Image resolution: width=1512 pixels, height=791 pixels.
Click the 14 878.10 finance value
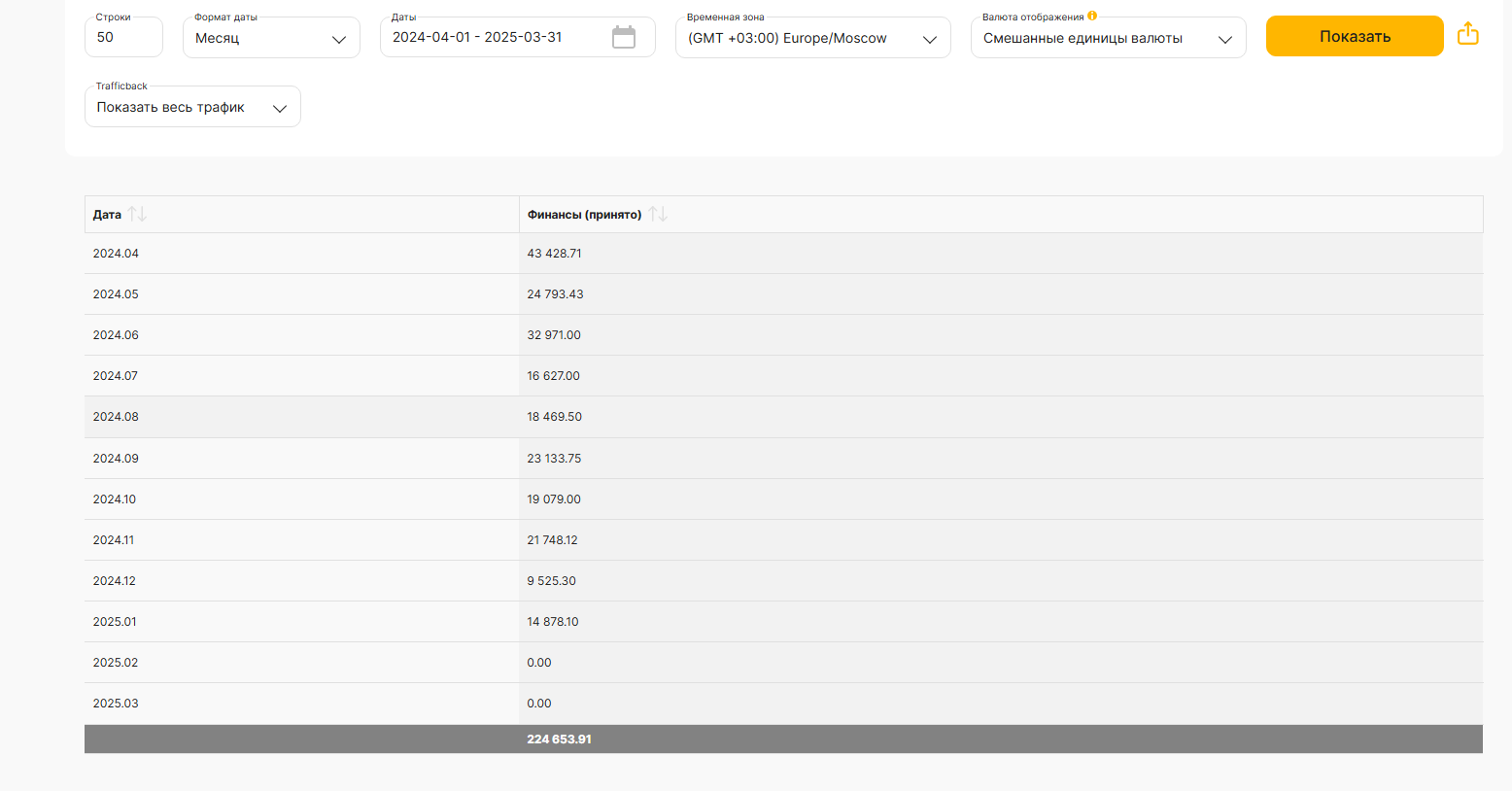[553, 622]
